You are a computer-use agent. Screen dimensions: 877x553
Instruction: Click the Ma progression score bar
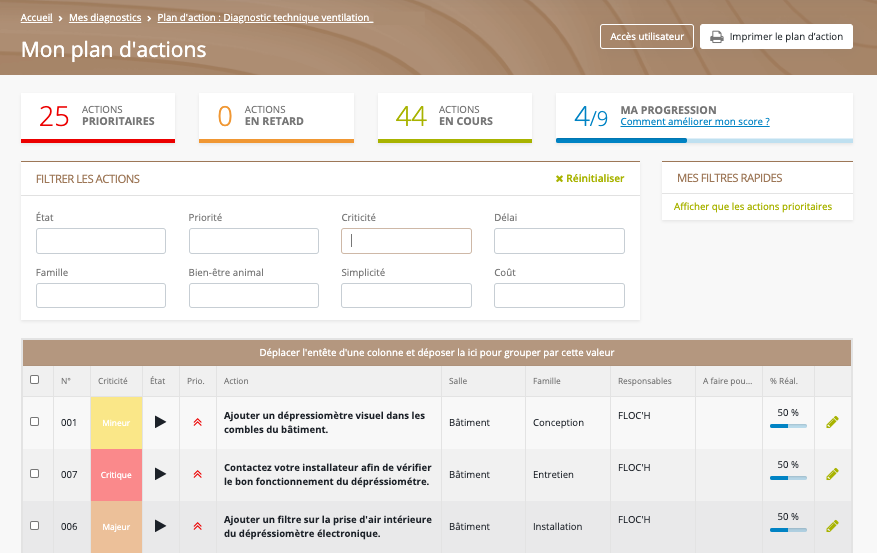[704, 141]
